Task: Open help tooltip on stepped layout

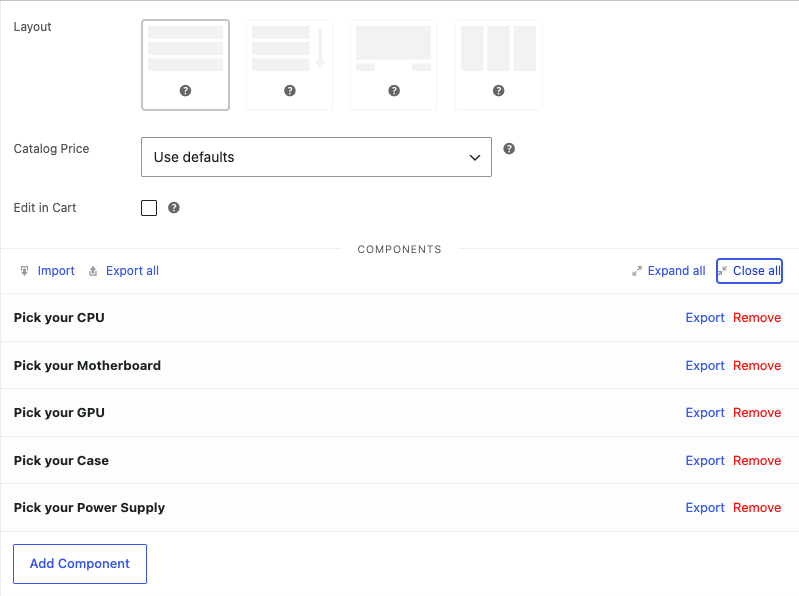Action: pos(394,91)
